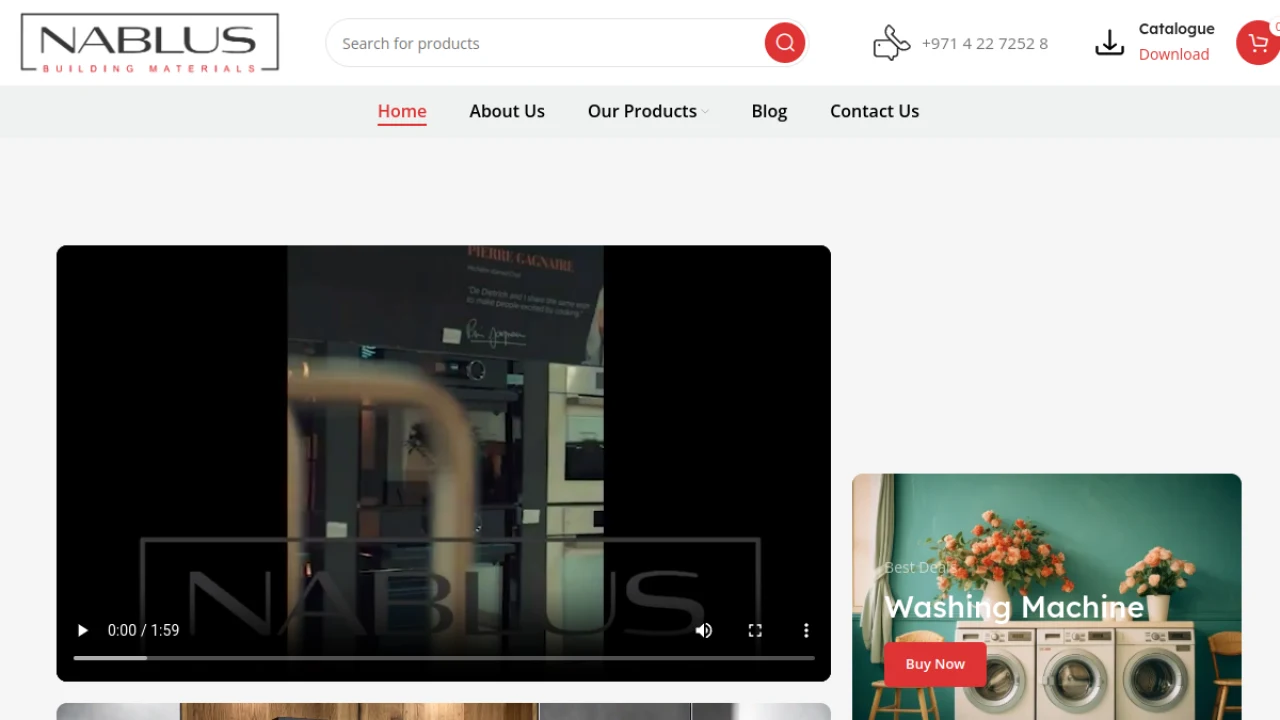The image size is (1280, 720).
Task: Click the catalogue download arrow icon
Action: coord(1109,43)
